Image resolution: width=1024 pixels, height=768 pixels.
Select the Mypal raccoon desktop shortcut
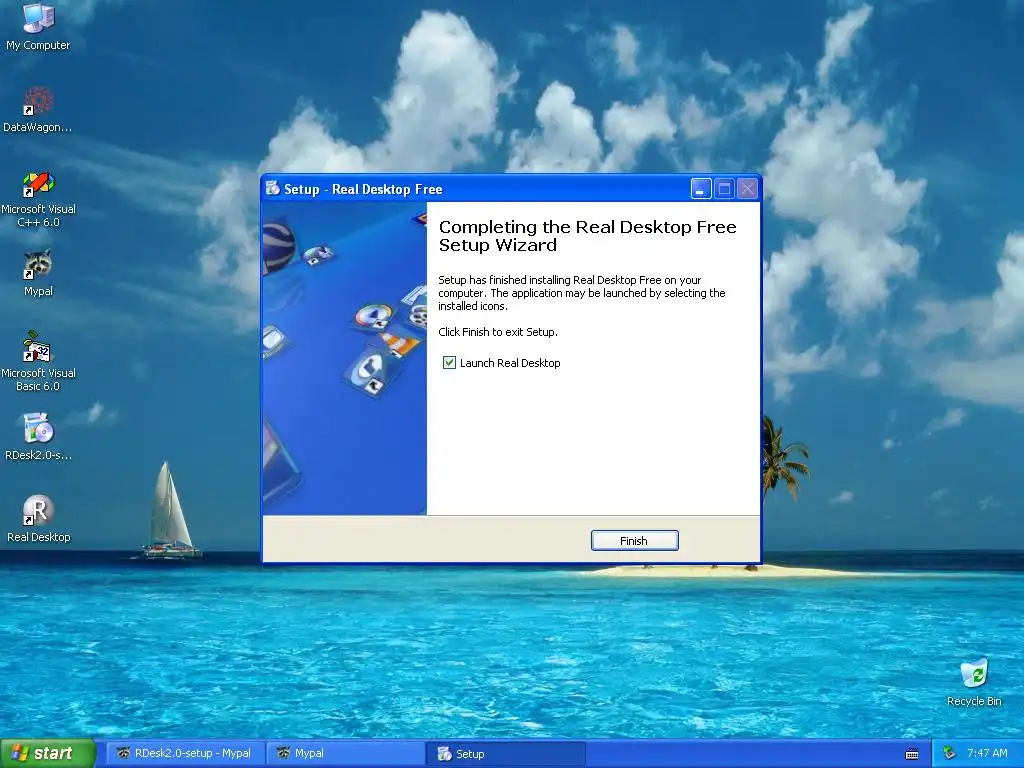tap(38, 273)
